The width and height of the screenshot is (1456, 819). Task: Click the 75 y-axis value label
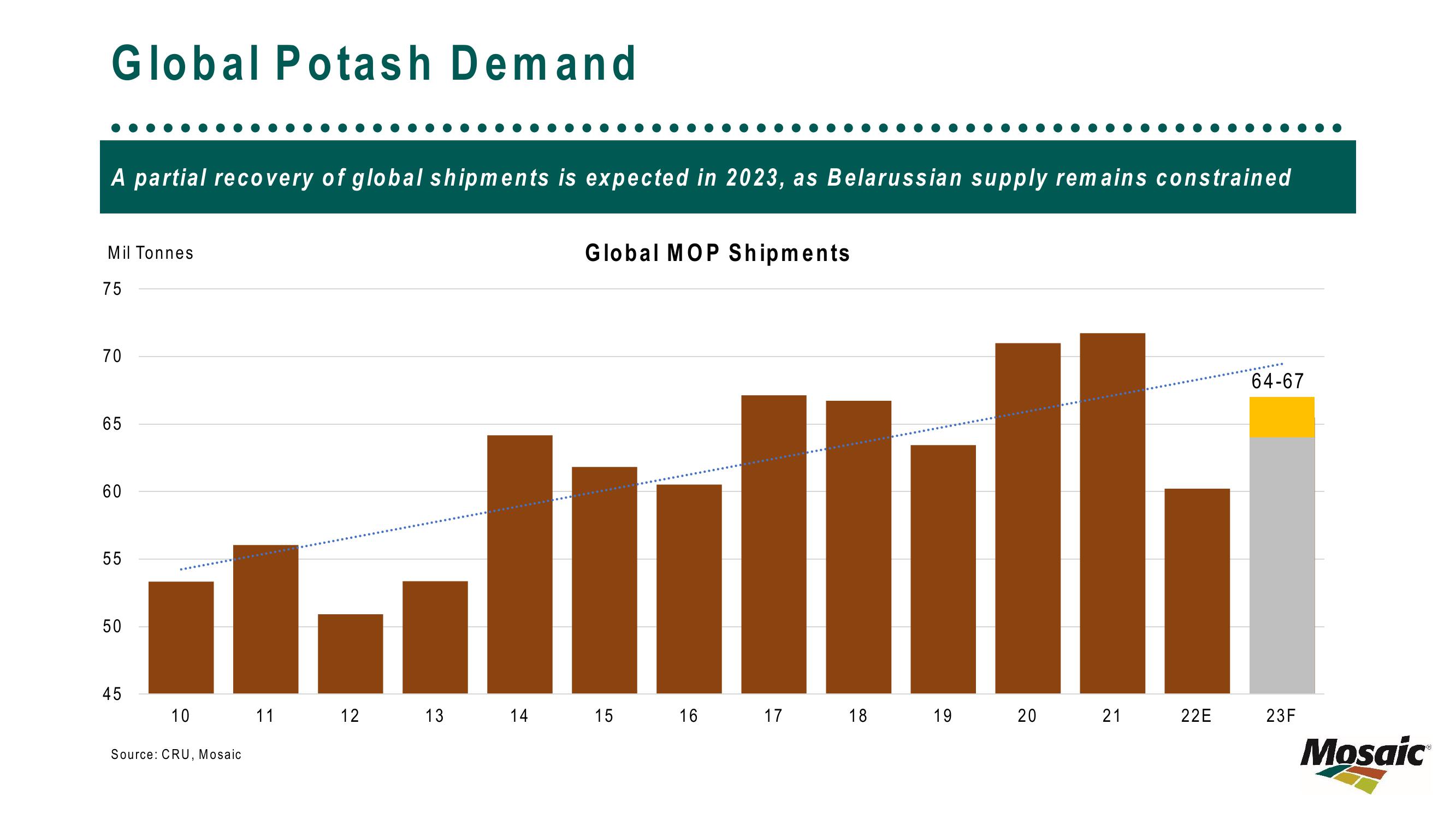coord(112,289)
